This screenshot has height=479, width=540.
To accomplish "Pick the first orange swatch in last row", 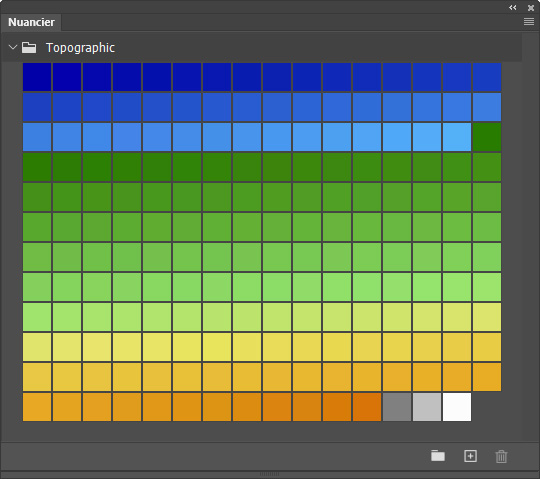I will coord(37,407).
